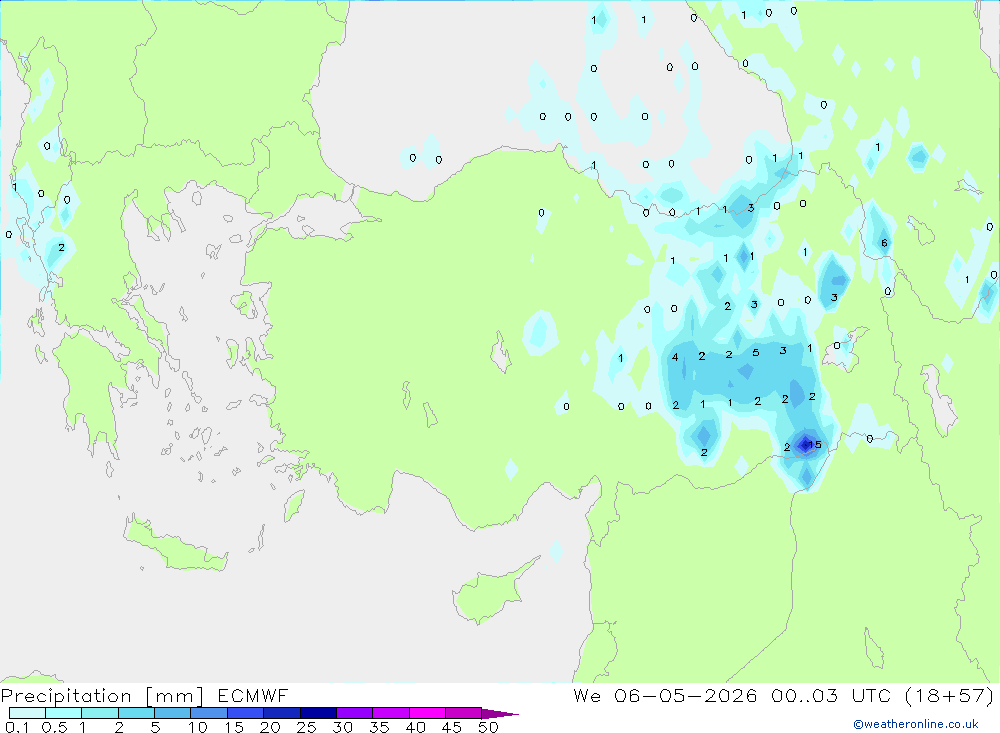Screen dimensions: 1000x733
Task: Click the lightest 0.1–0.5 mm legend swatch
Action: pyautogui.click(x=27, y=713)
